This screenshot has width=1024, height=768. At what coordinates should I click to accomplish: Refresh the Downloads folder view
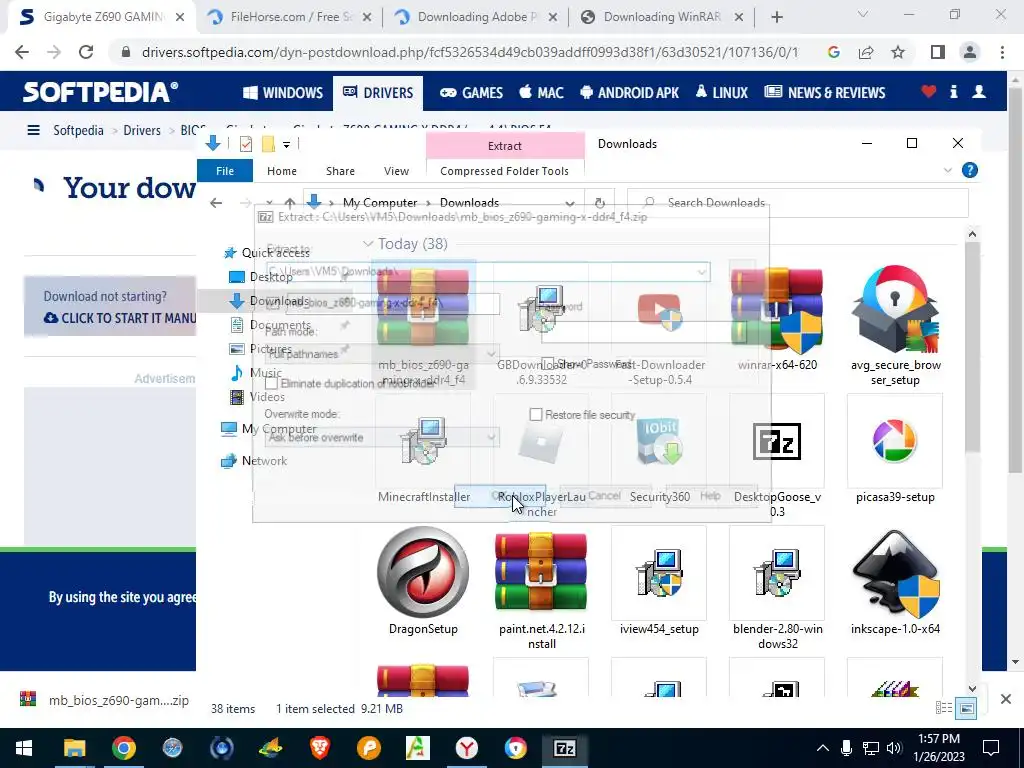(600, 203)
